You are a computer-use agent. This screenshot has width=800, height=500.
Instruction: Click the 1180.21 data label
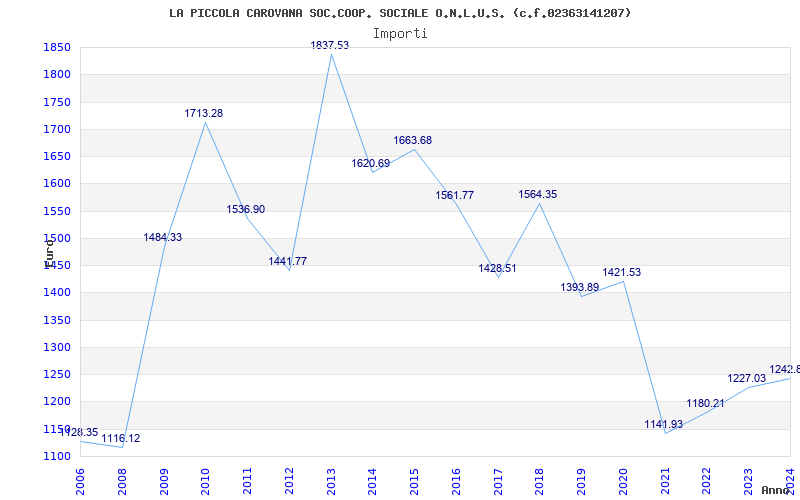[705, 404]
